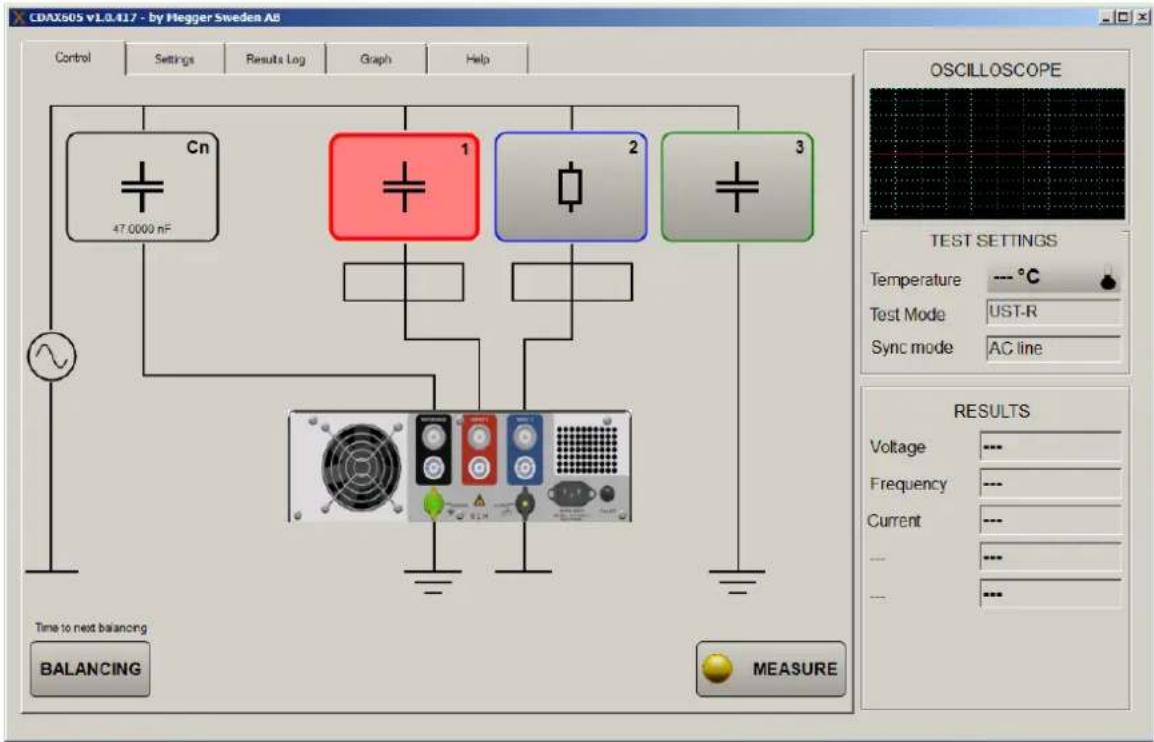
Task: Click the warning triangle on instrument panel
Action: click(480, 501)
